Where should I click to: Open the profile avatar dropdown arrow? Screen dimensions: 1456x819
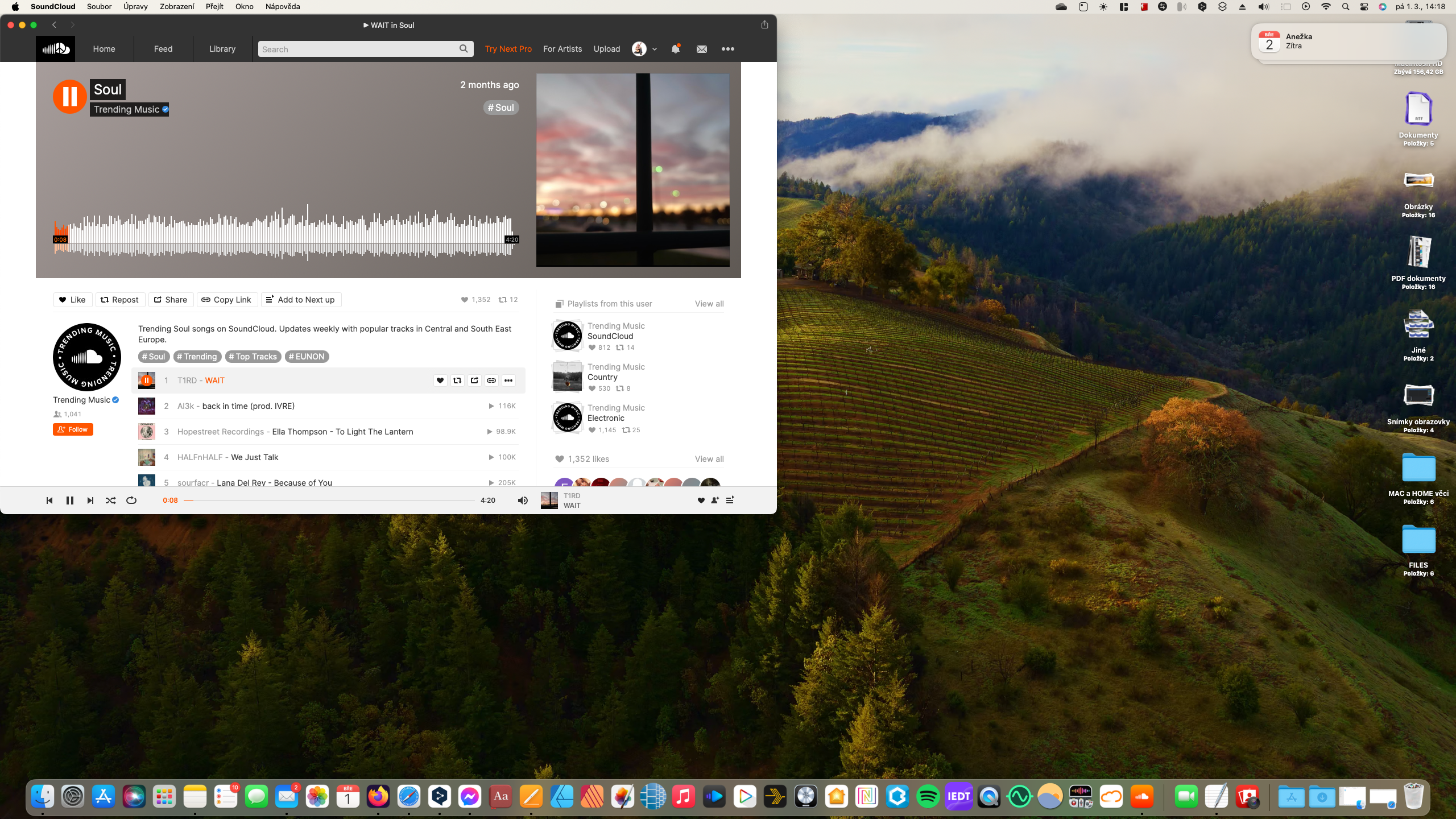click(655, 49)
